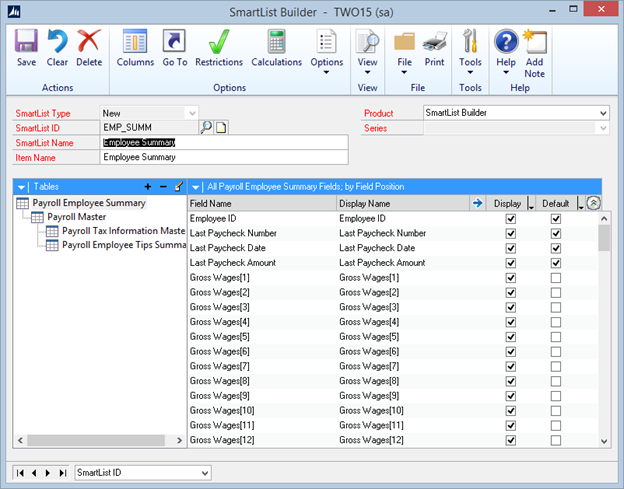Remove the selected table with minus icon
Viewport: 624px width, 489px height.
point(163,186)
